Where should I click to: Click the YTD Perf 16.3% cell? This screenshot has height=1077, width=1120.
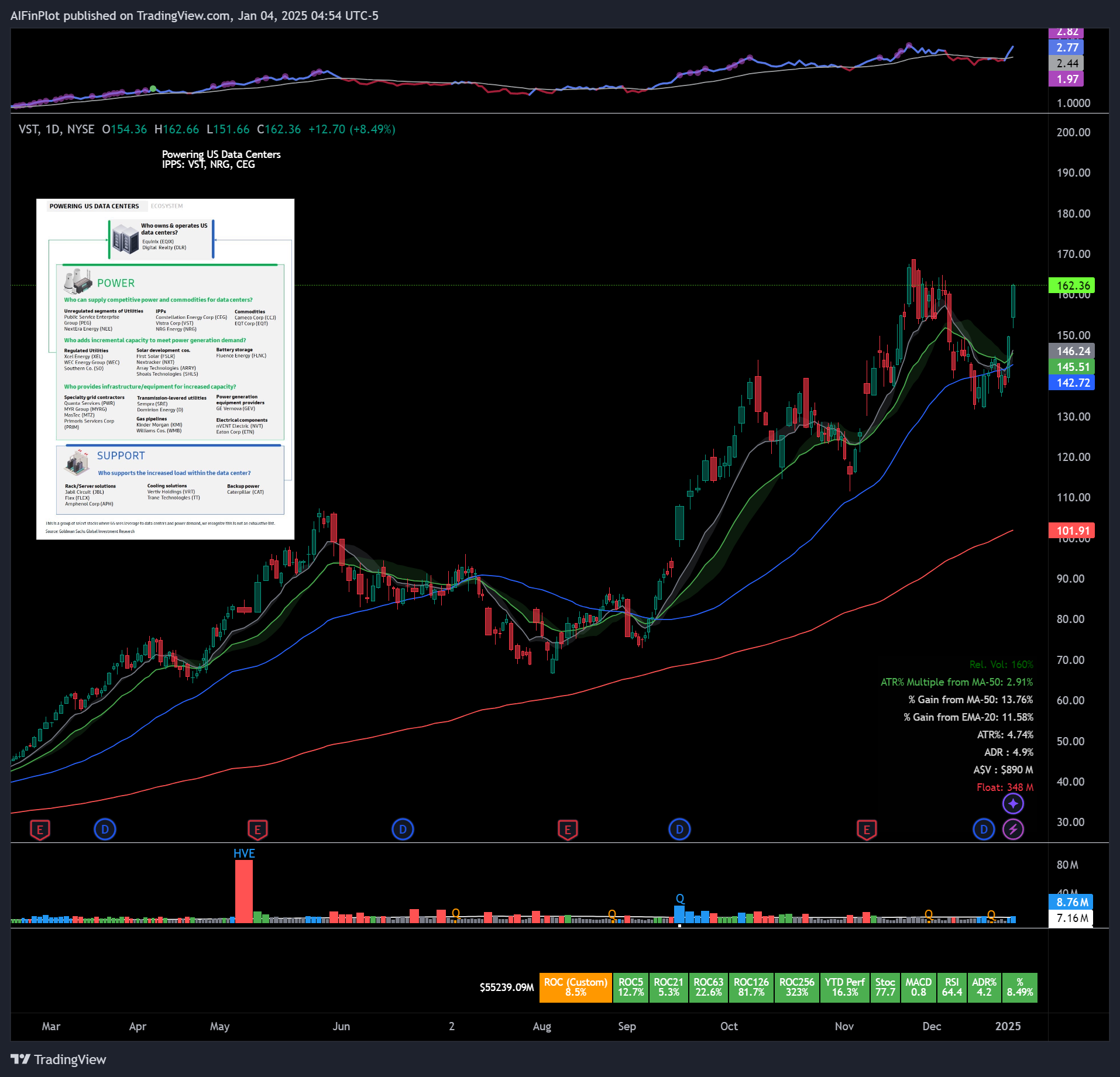(x=844, y=987)
